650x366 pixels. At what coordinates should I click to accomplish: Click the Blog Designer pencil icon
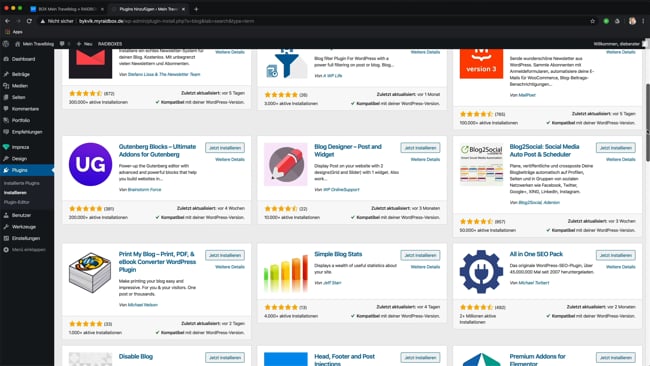coord(286,165)
